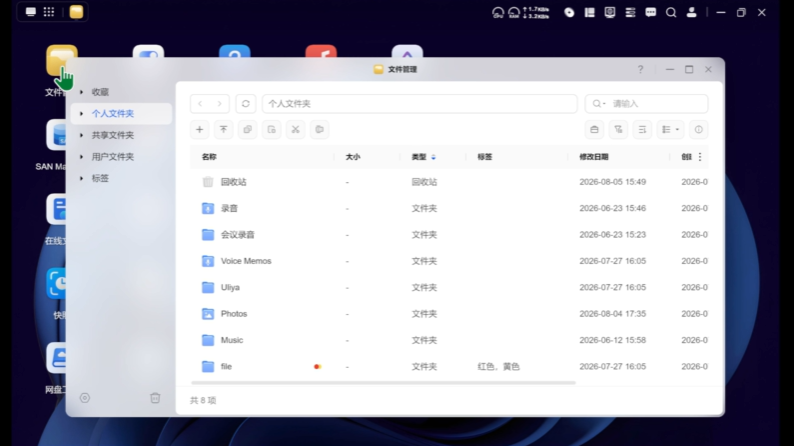The width and height of the screenshot is (794, 446).
Task: Show details with the info icon
Action: 699,130
